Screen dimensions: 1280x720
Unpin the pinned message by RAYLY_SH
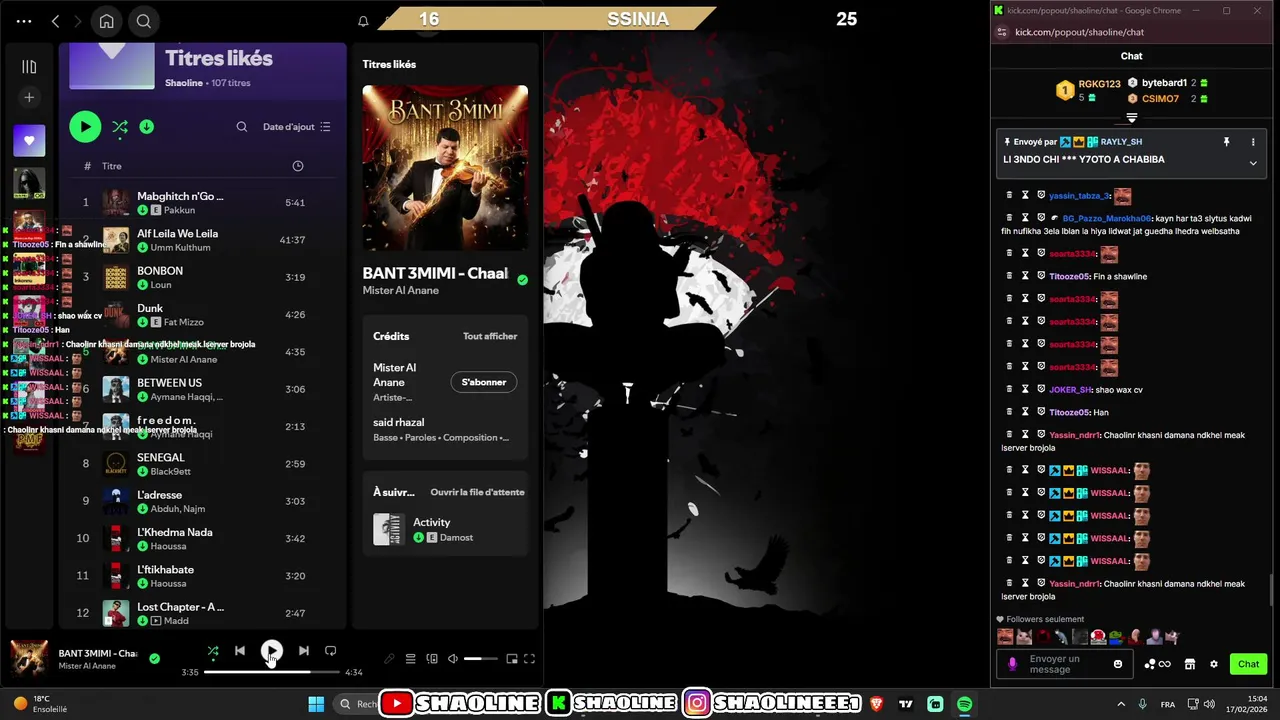[x=1226, y=142]
